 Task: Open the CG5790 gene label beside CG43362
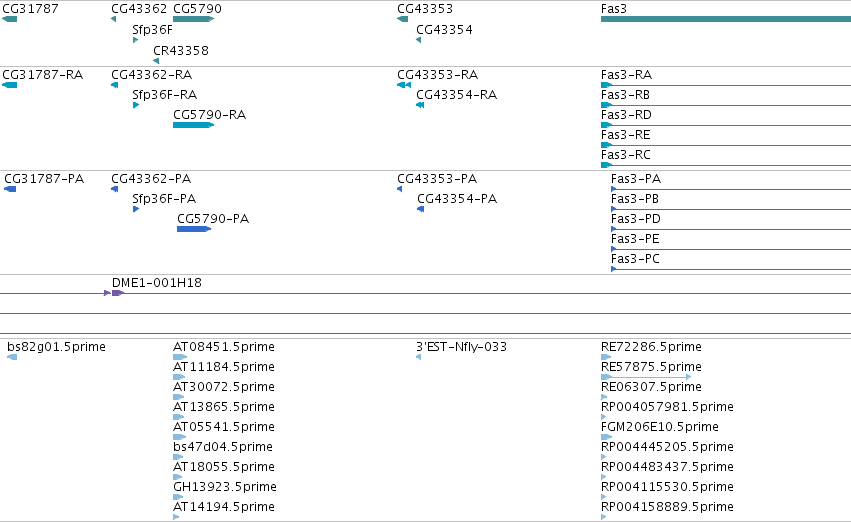(198, 9)
